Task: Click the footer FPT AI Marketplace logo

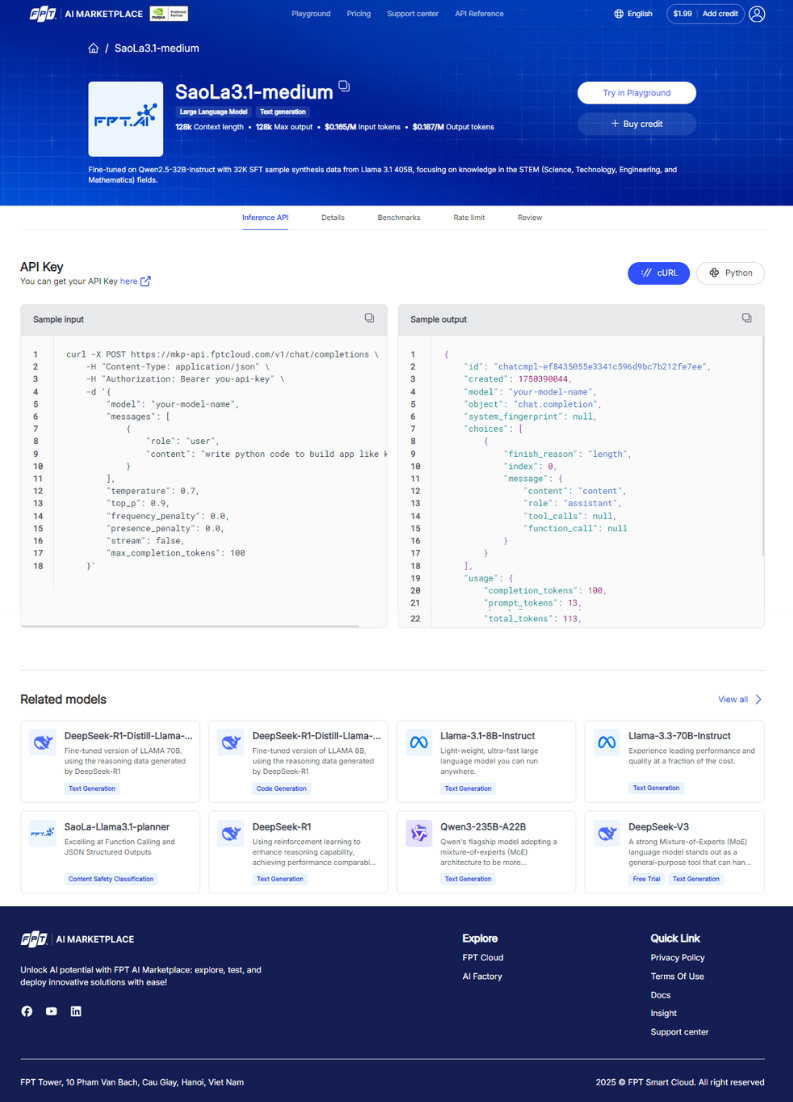Action: click(x=77, y=939)
